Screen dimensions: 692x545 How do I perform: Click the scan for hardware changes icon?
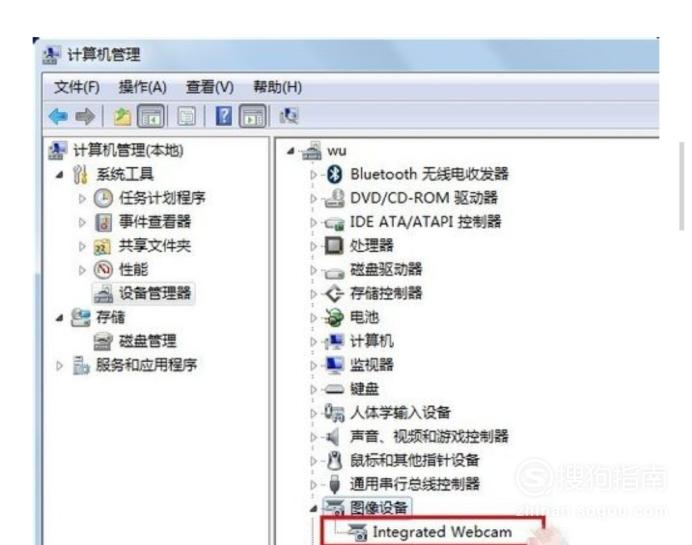point(289,116)
